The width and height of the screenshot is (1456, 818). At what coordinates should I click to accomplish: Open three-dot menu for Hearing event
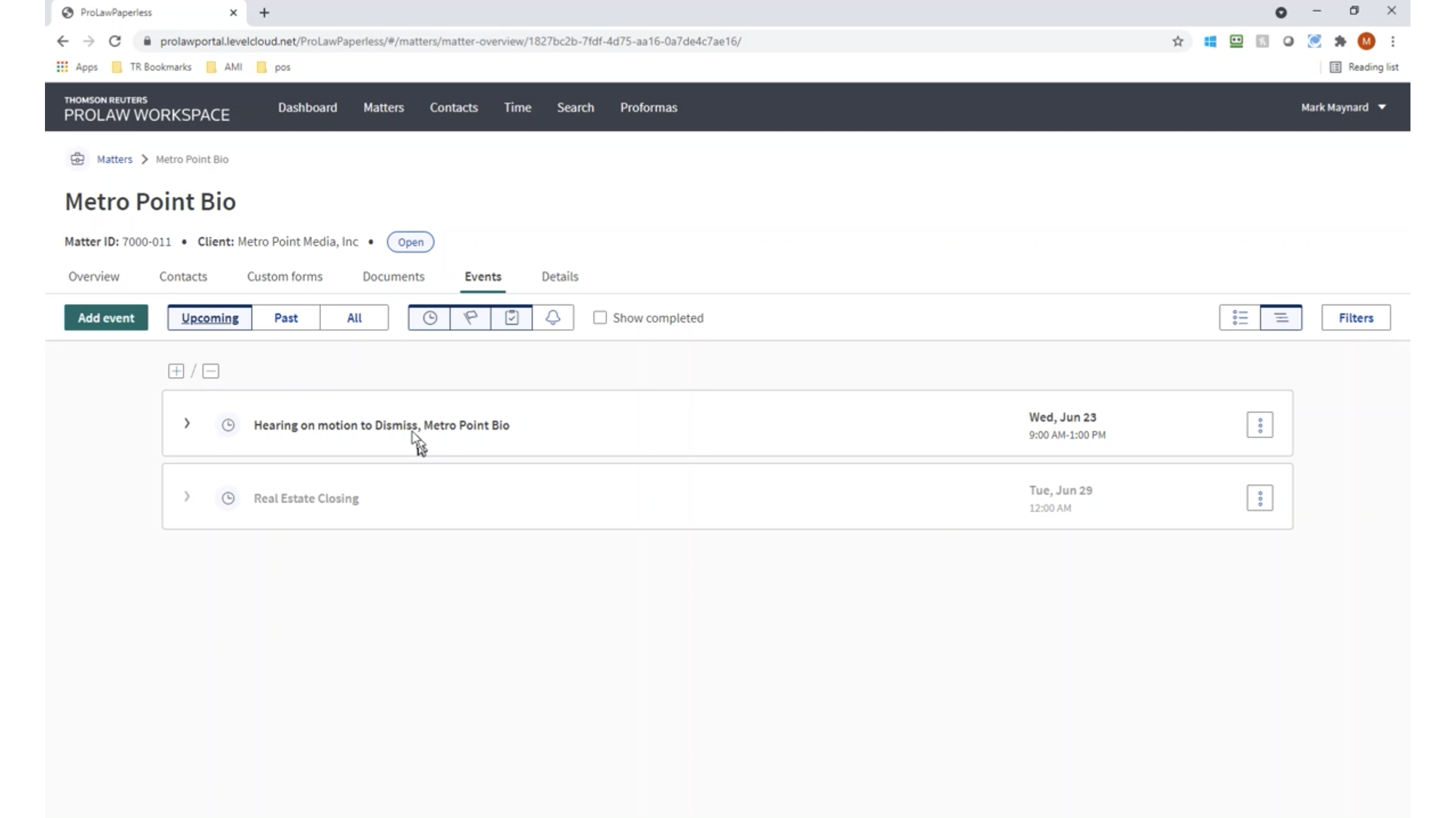tap(1259, 425)
